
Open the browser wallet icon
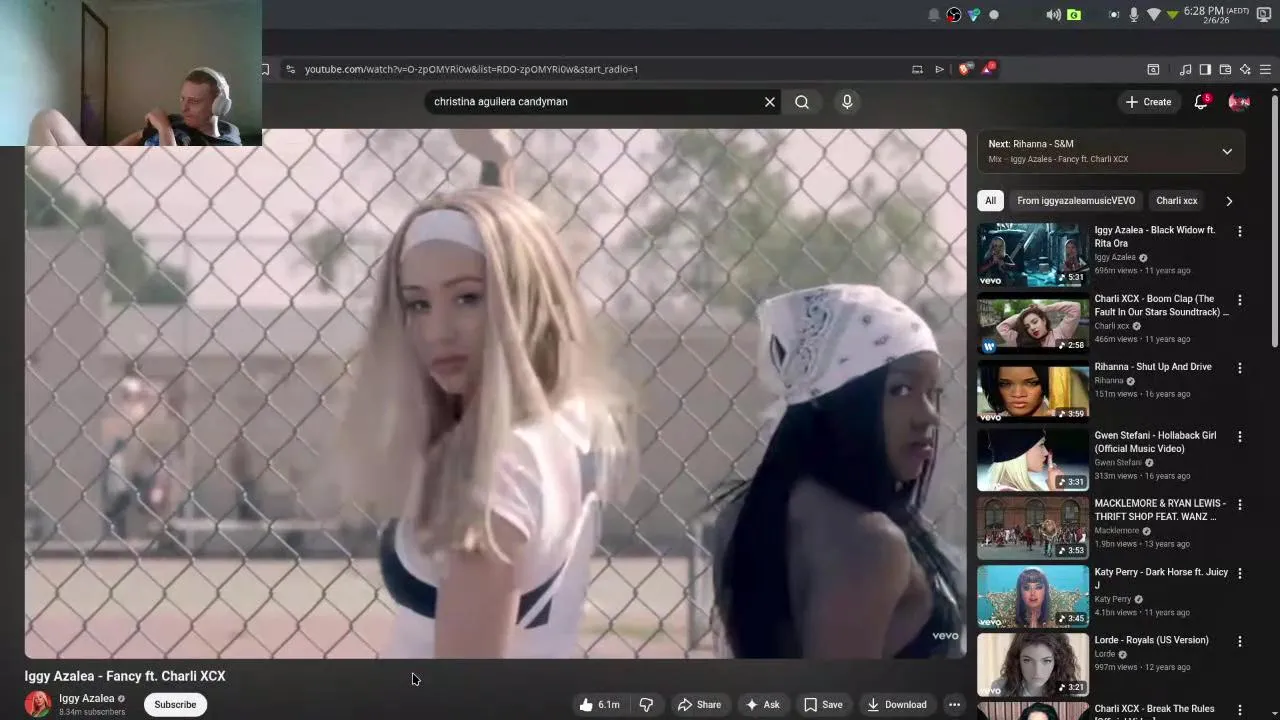[1225, 69]
